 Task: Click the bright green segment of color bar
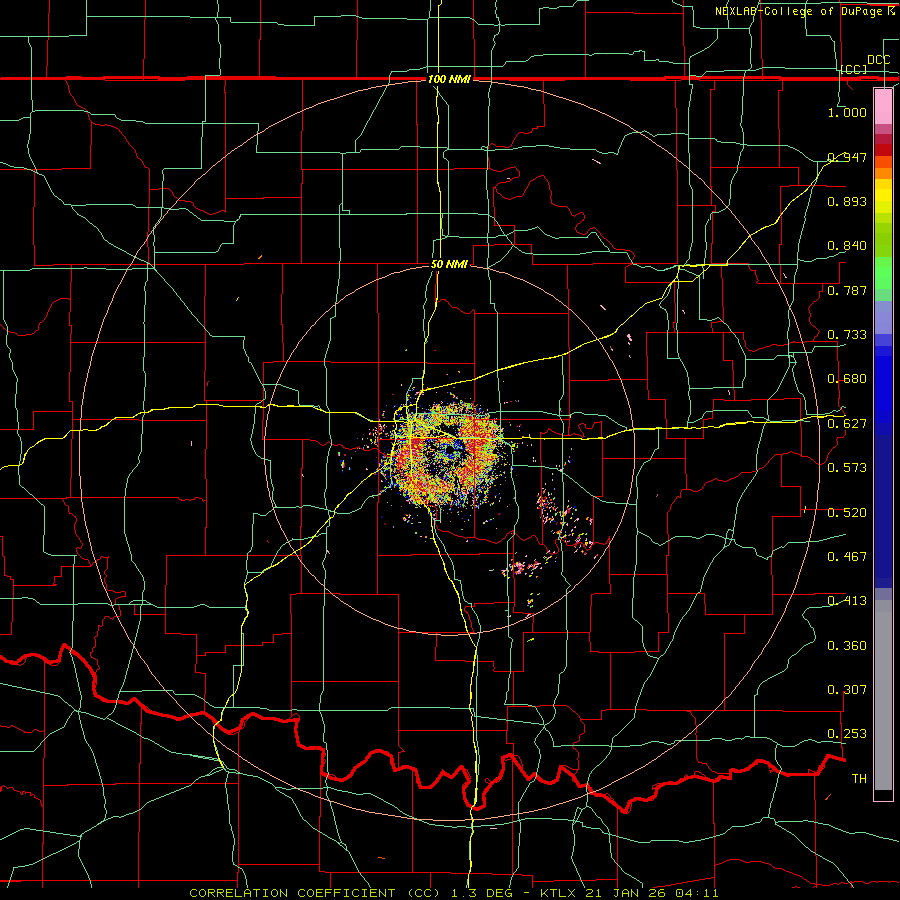[883, 273]
